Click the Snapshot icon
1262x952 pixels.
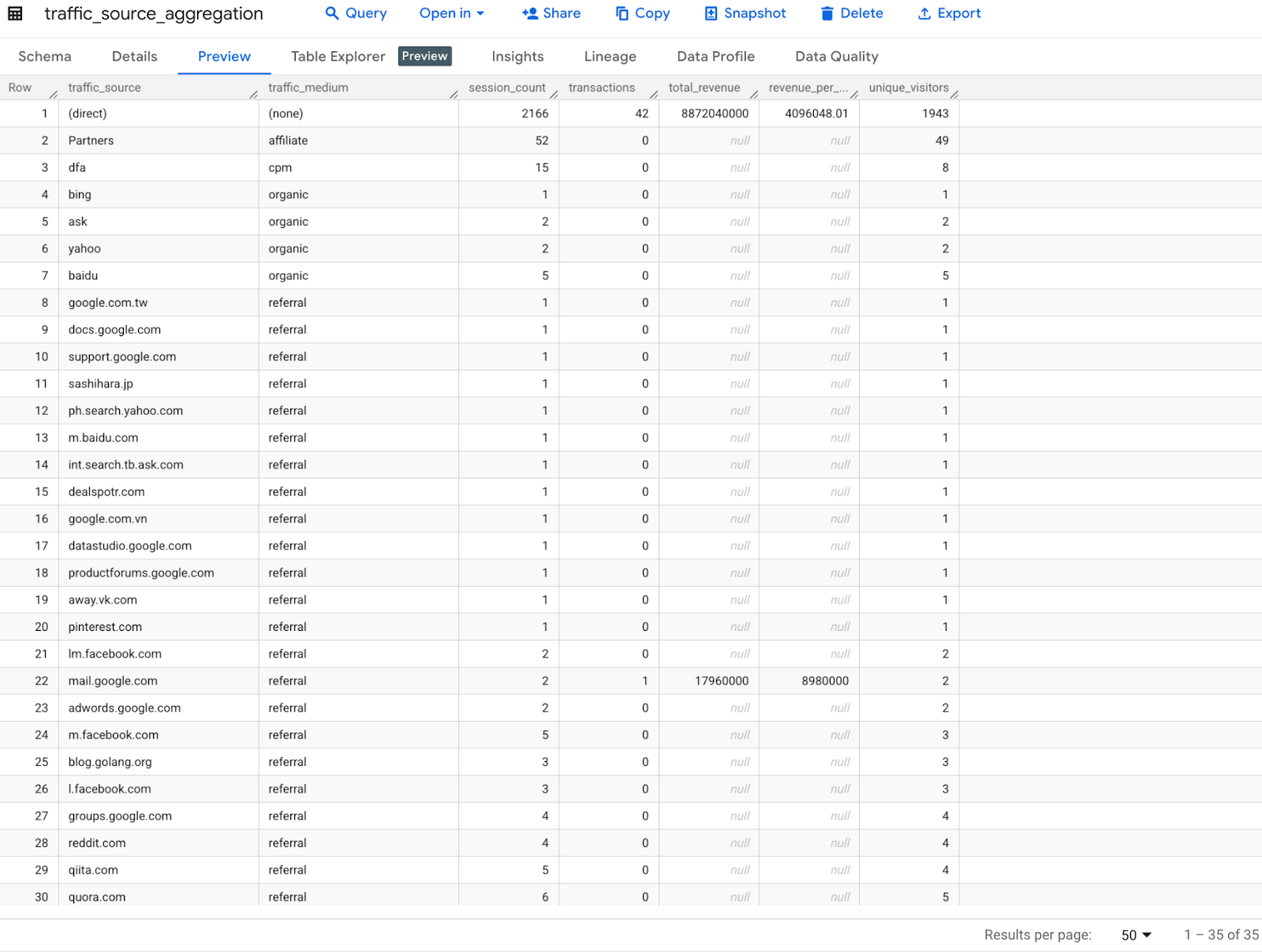click(711, 13)
